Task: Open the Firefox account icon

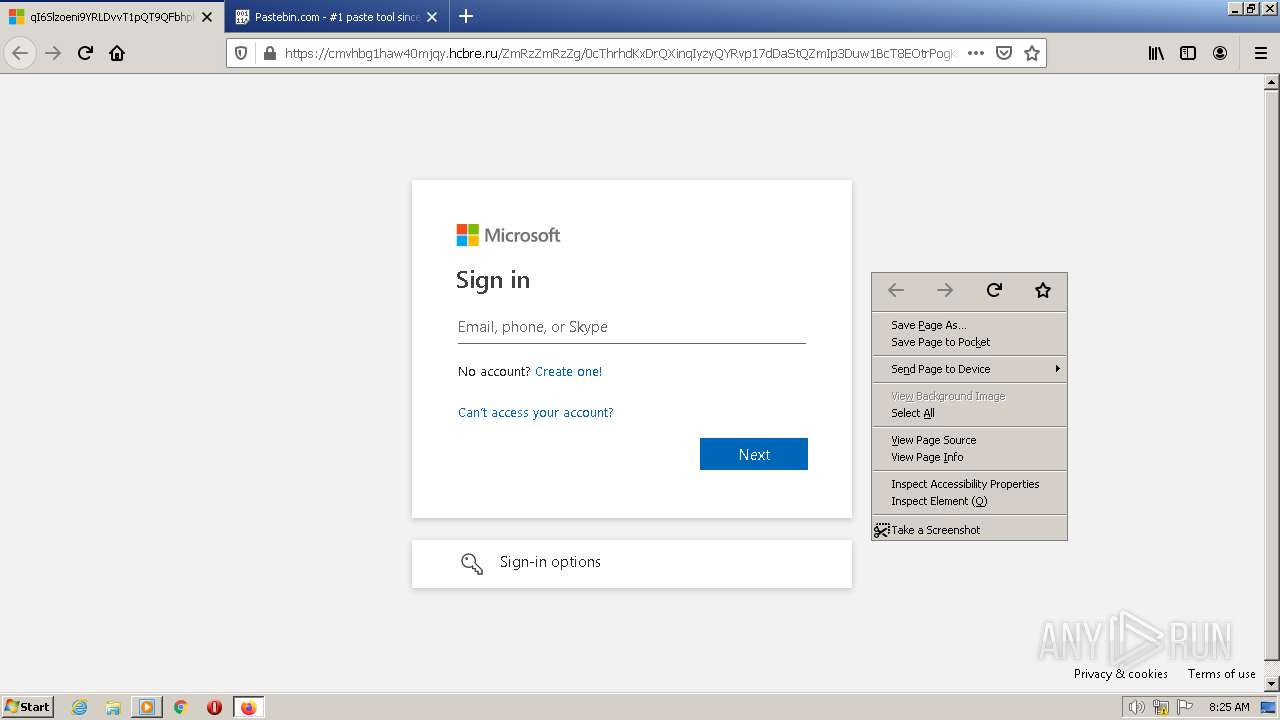Action: point(1220,53)
